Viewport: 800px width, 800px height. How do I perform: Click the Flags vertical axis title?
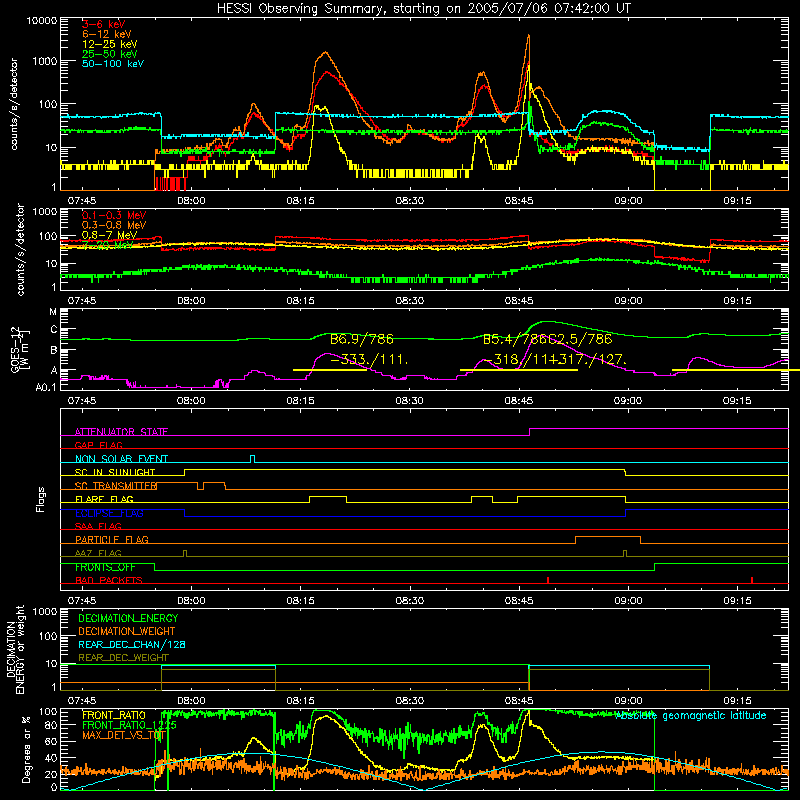[x=40, y=499]
